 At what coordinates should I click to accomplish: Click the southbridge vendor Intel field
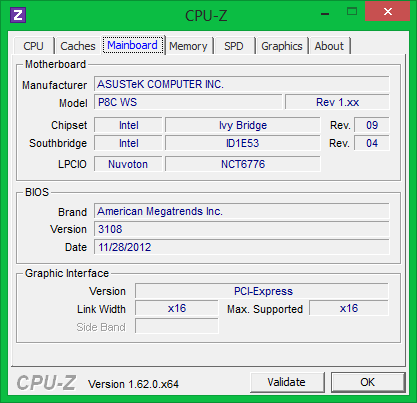[128, 143]
